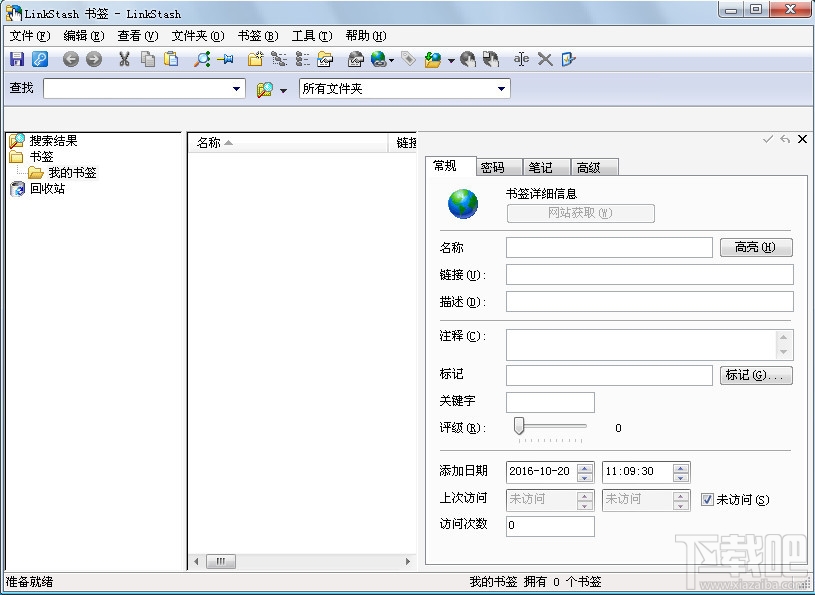Image resolution: width=815 pixels, height=595 pixels.
Task: Select 我的书签 folder in tree
Action: pyautogui.click(x=72, y=173)
